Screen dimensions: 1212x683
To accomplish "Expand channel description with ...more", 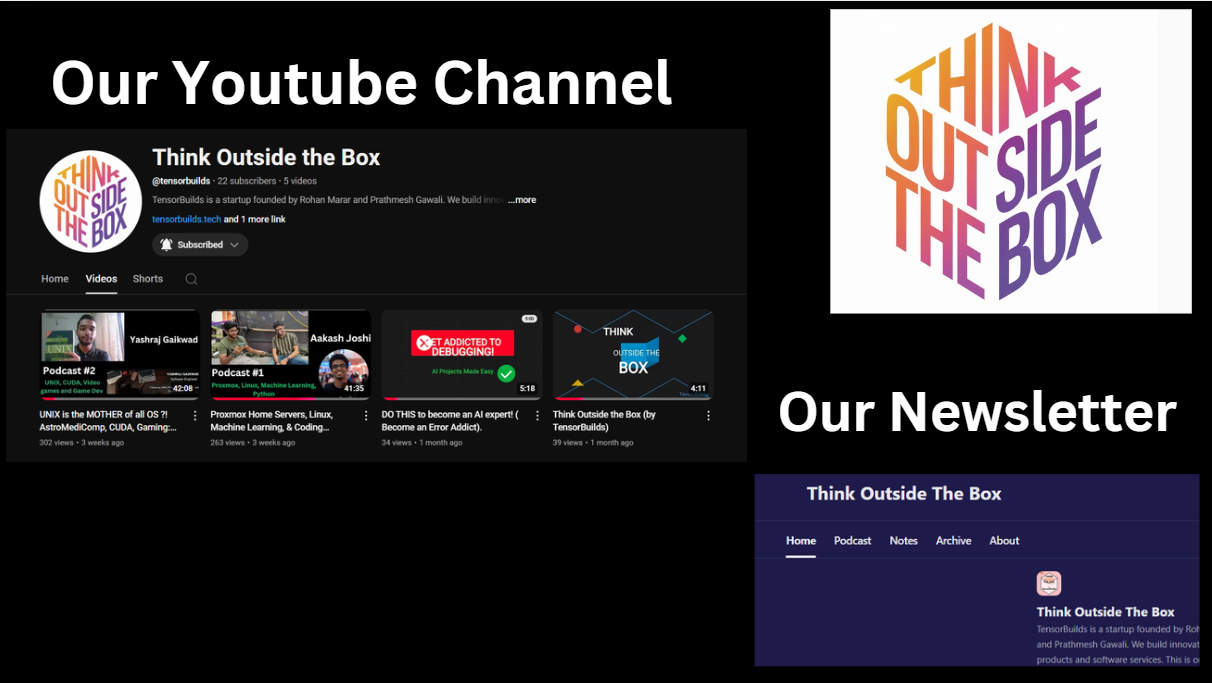I will pos(521,200).
